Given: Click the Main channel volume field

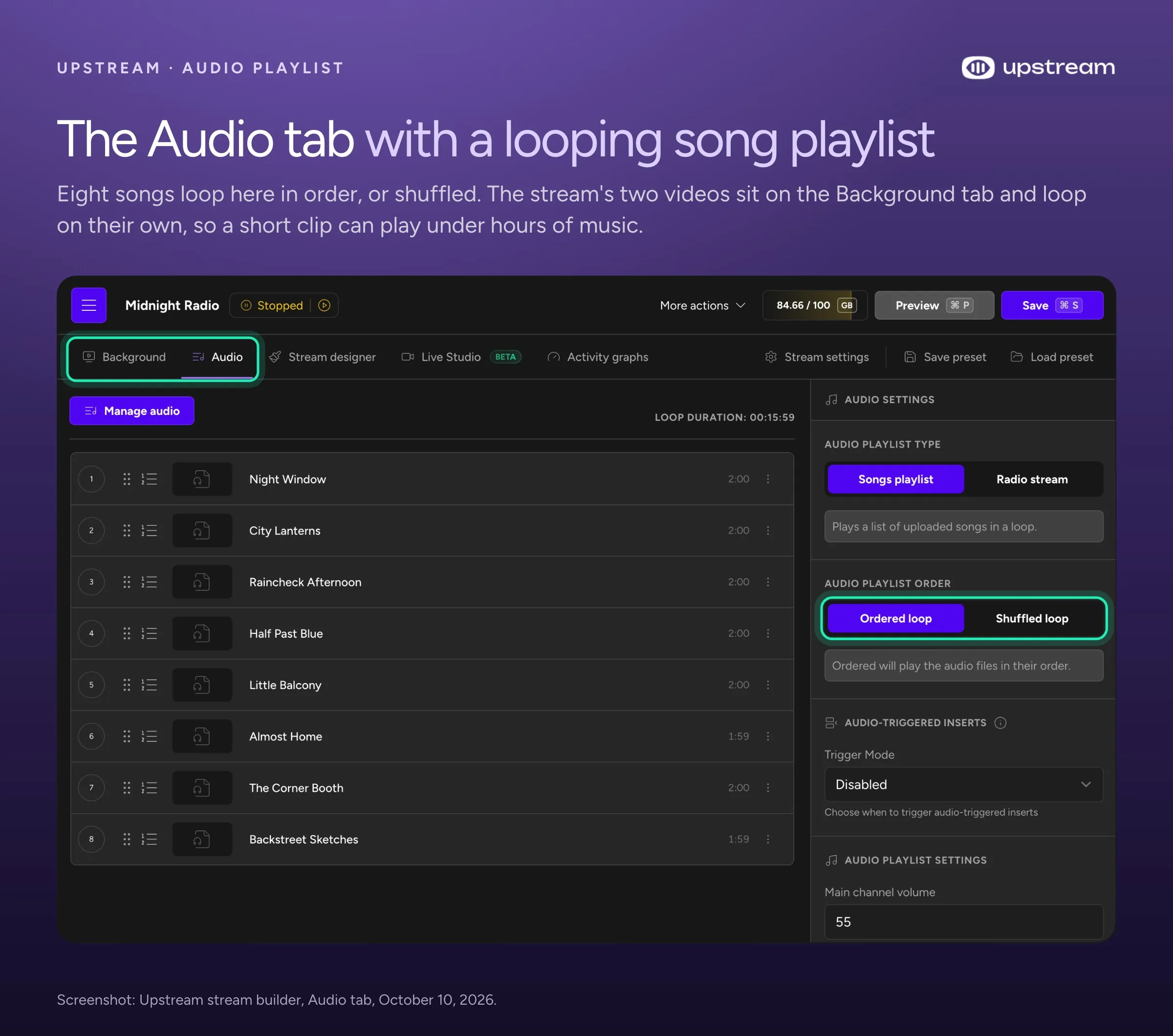Looking at the screenshot, I should (963, 922).
